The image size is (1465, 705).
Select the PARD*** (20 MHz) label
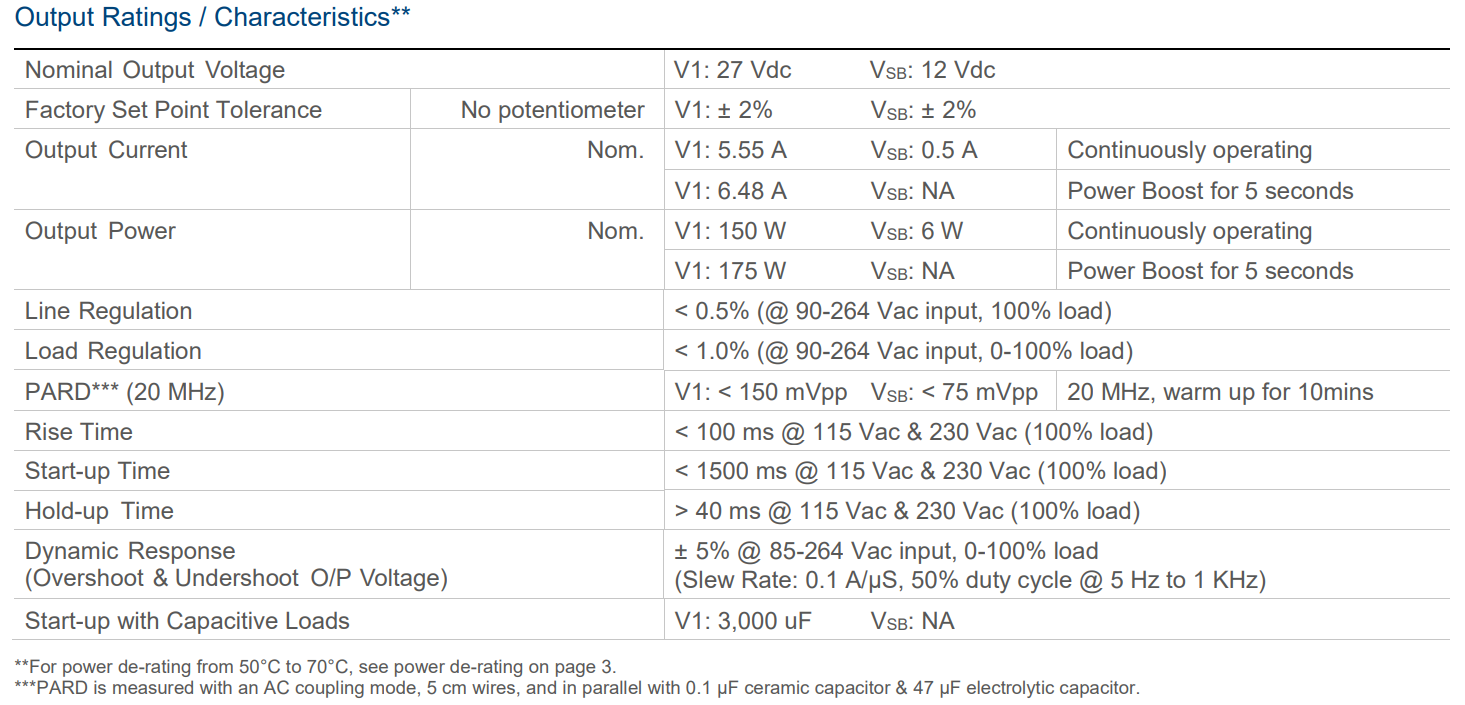pos(125,392)
